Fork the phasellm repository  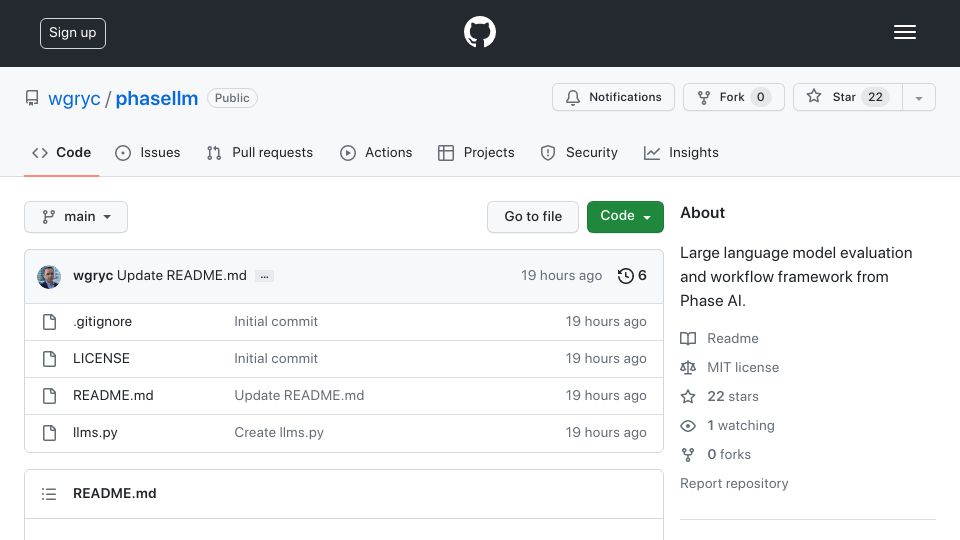click(x=733, y=97)
